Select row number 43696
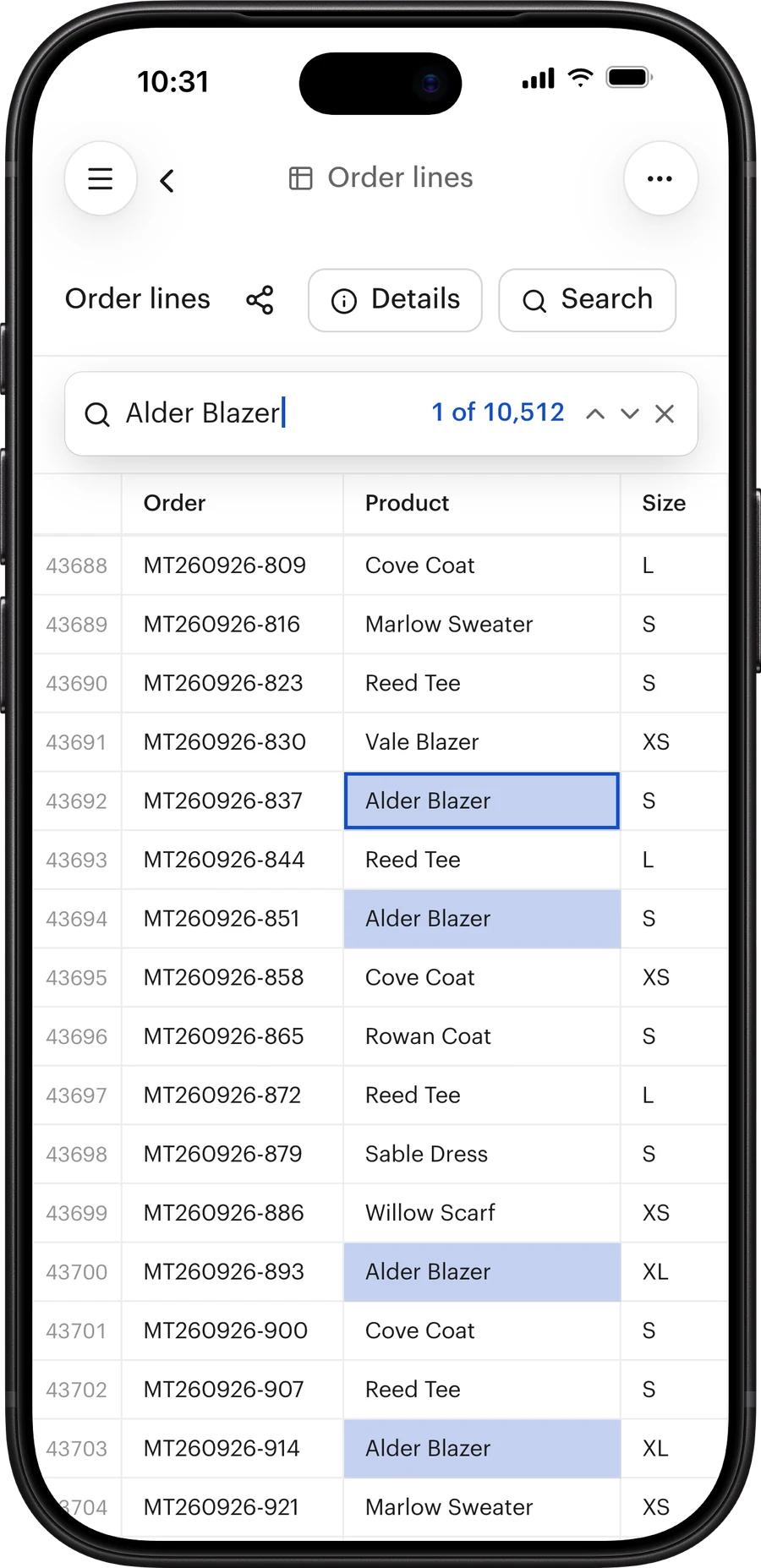761x1568 pixels. click(77, 1036)
